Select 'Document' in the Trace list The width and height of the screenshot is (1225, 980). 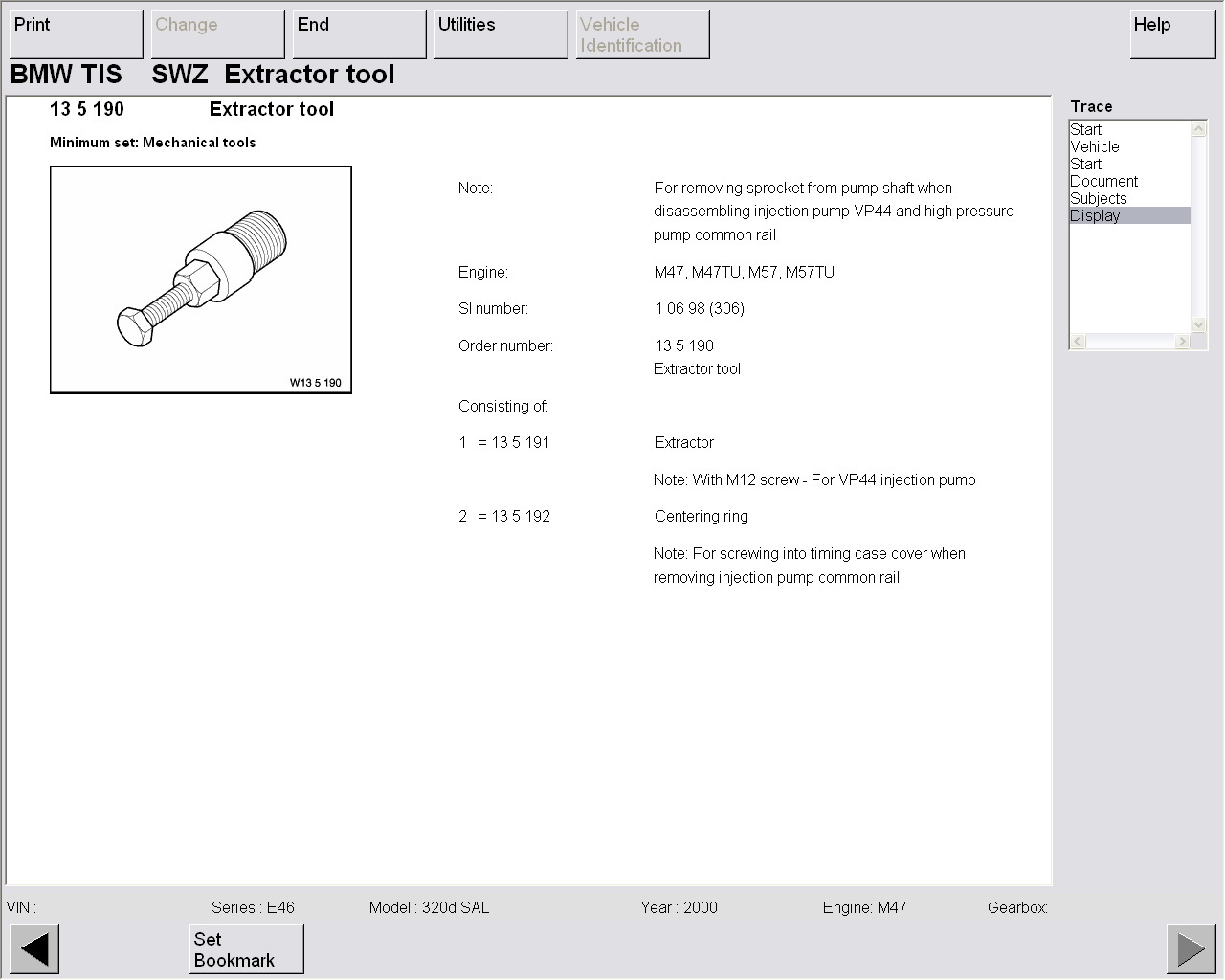click(1129, 181)
